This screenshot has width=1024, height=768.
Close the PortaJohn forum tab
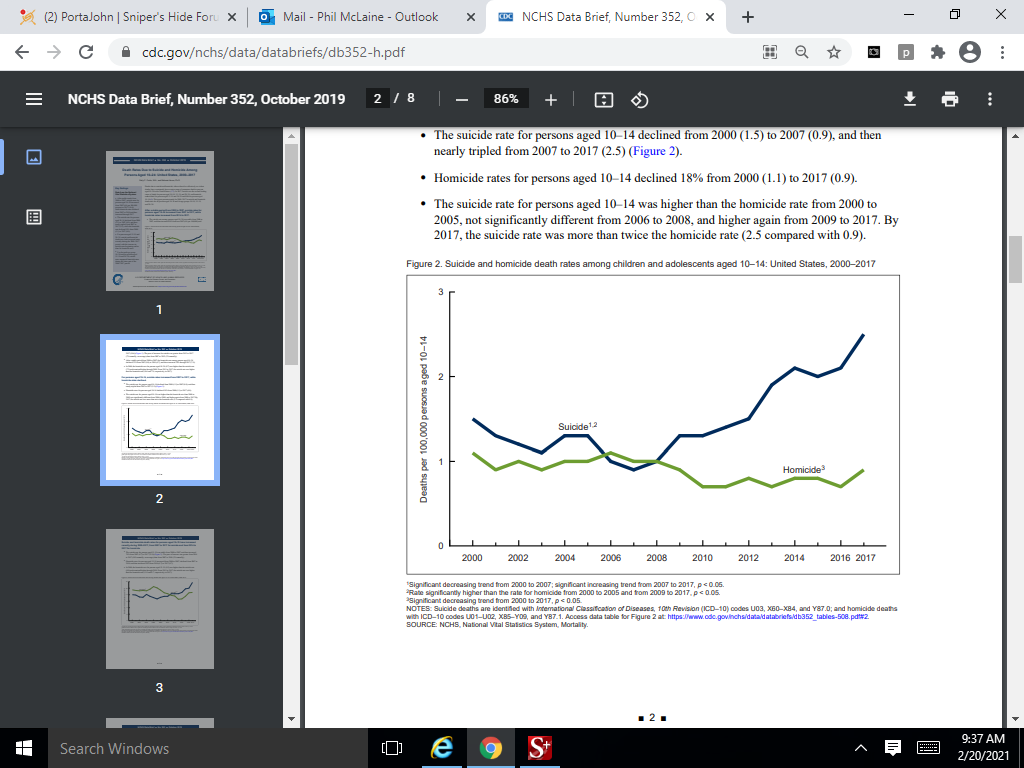(231, 17)
